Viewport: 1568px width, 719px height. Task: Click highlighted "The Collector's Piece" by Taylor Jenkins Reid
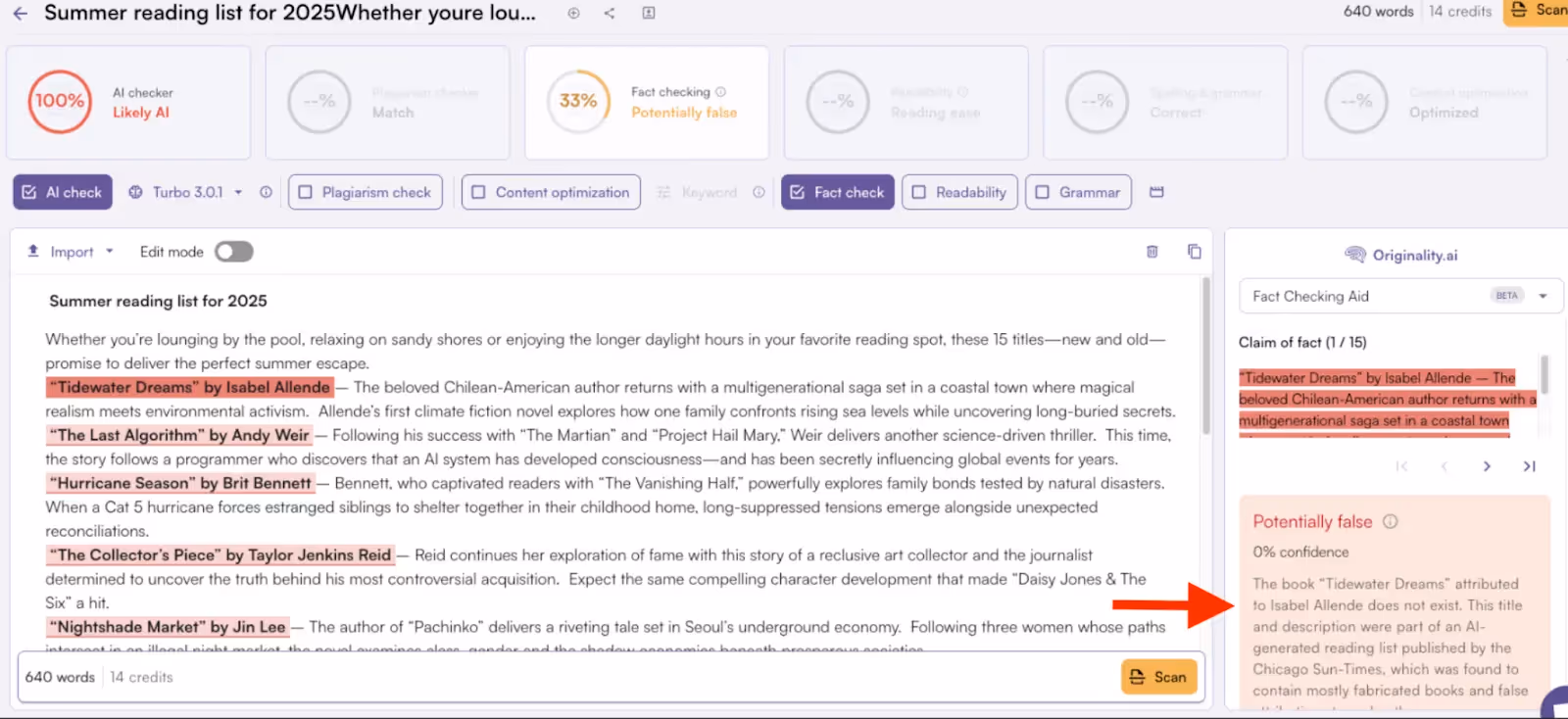(221, 554)
